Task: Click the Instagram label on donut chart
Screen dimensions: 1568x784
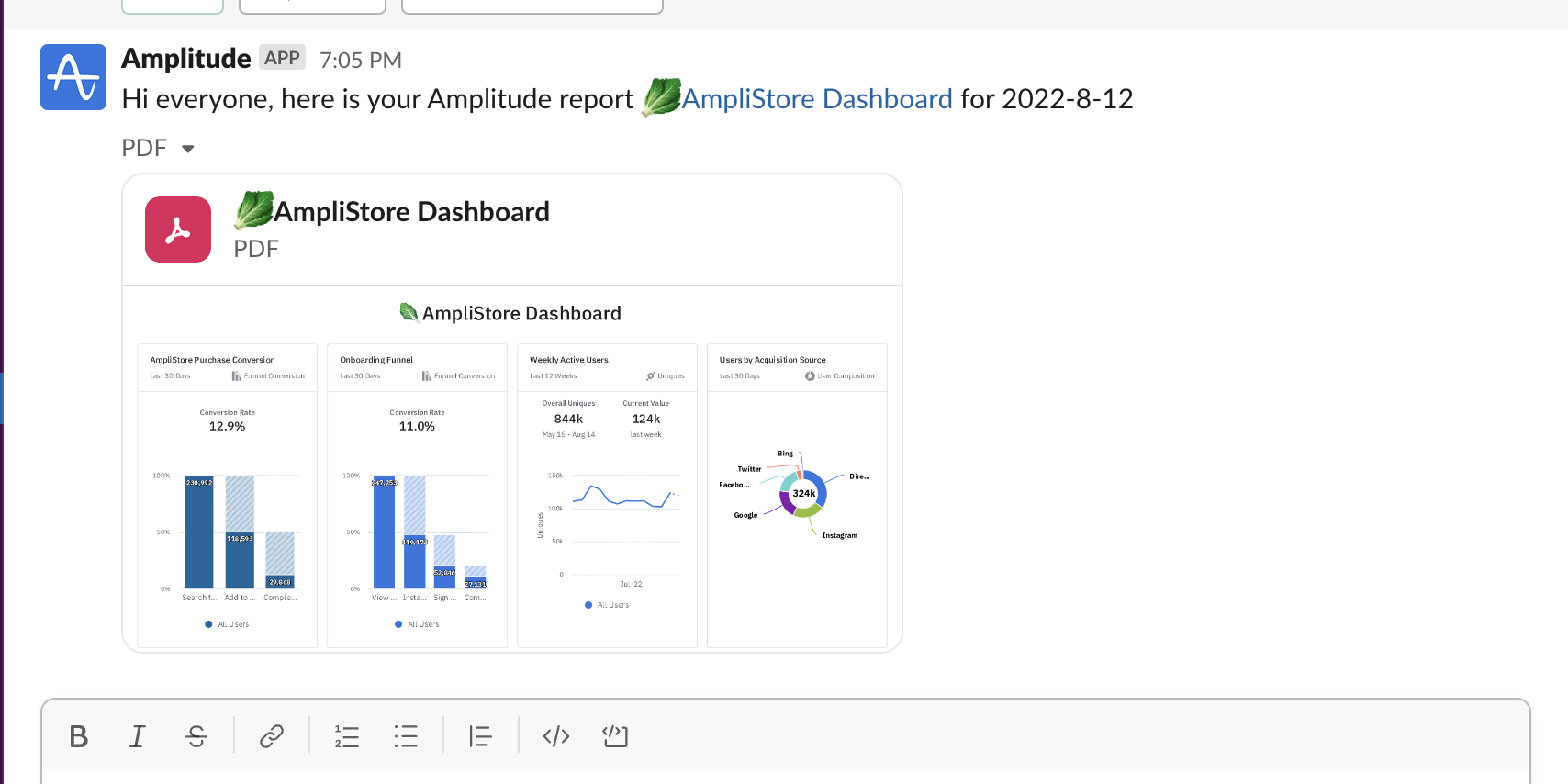Action: (840, 535)
